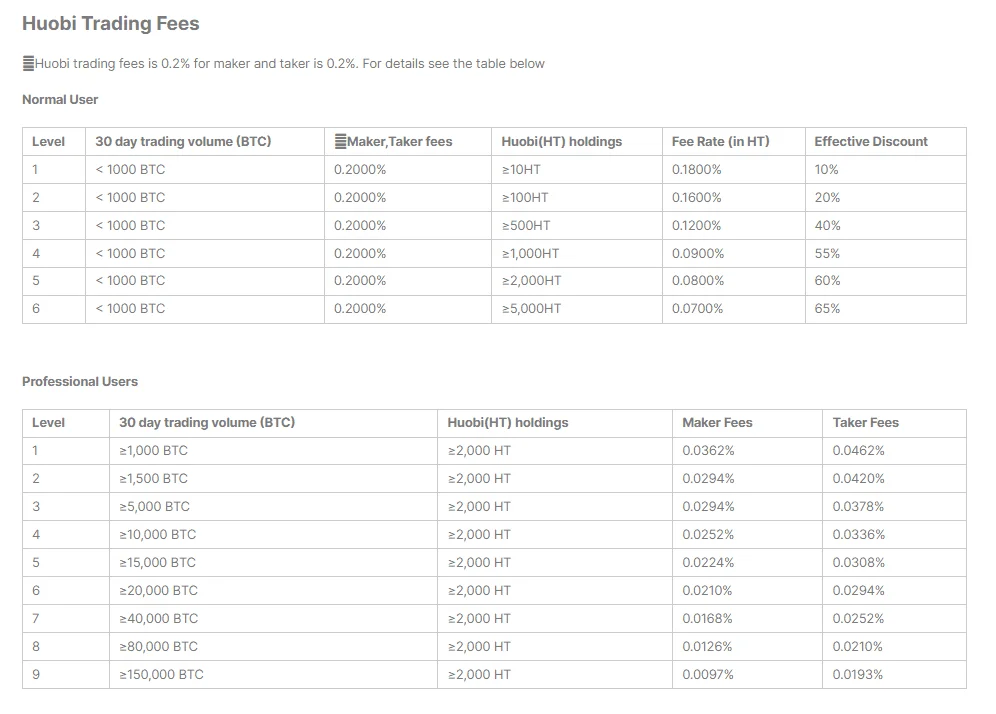Click the 55% effective discount cell
Image resolution: width=996 pixels, height=714 pixels.
click(x=827, y=254)
